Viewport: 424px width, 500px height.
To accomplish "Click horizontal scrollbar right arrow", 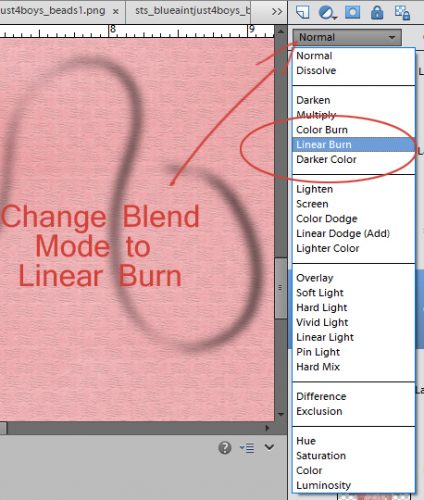I will click(x=267, y=428).
